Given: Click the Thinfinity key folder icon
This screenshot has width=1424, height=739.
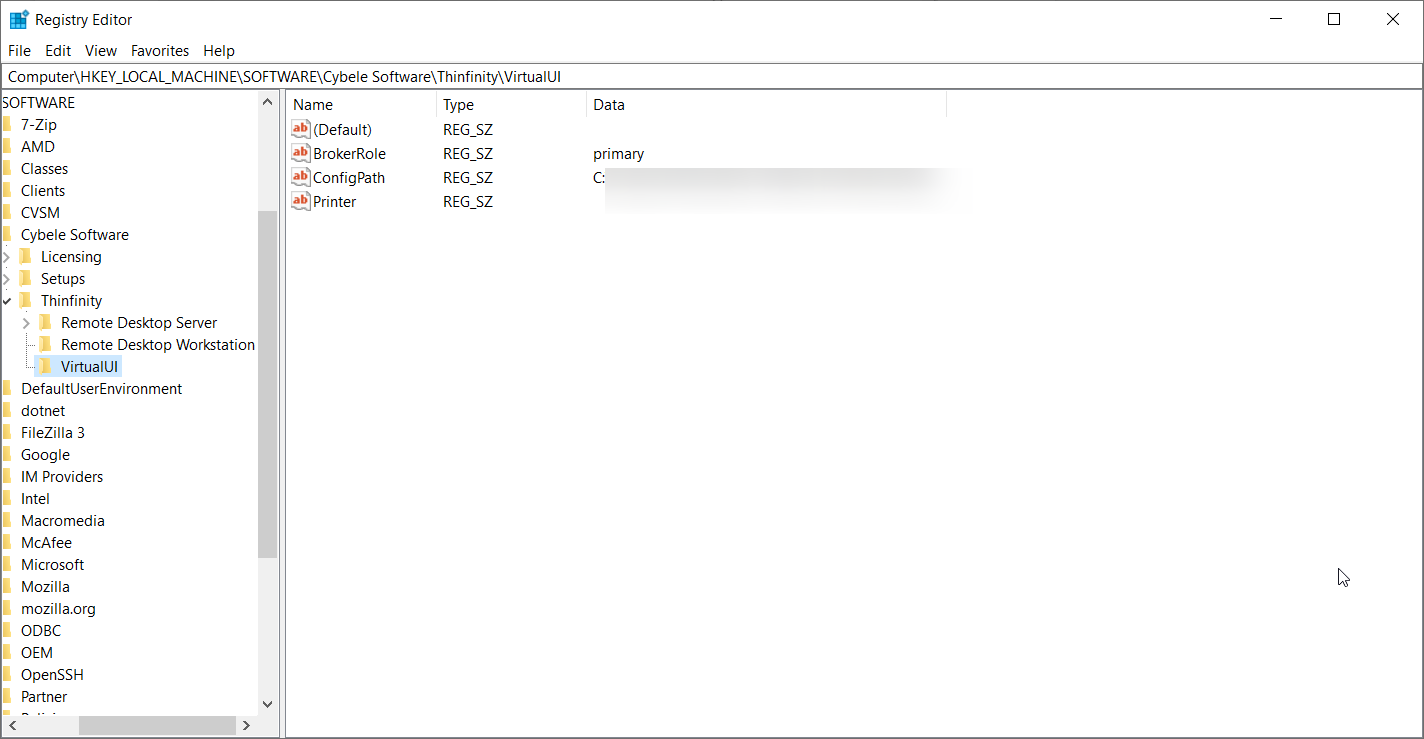Looking at the screenshot, I should (x=26, y=300).
